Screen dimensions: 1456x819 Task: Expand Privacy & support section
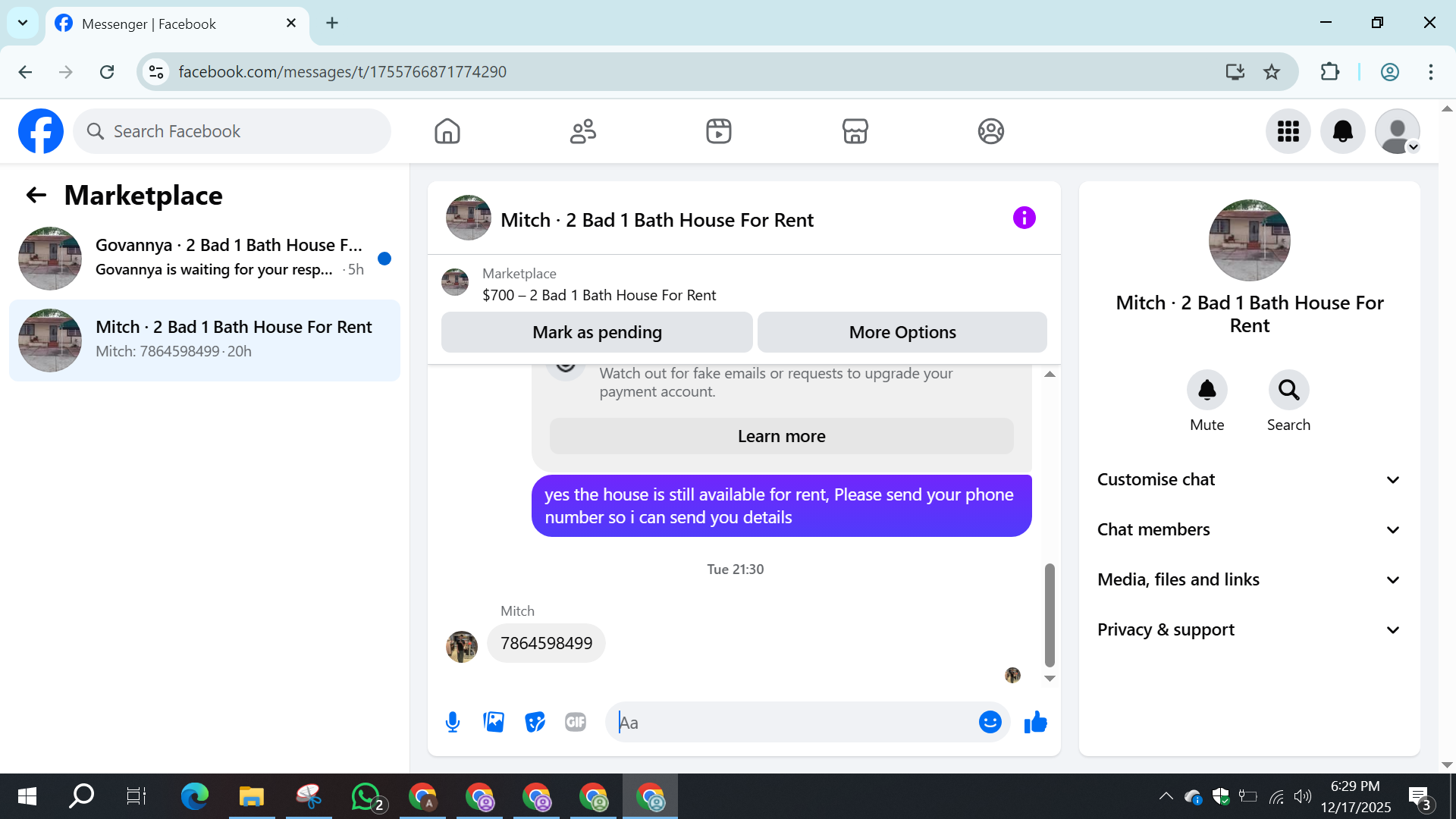pyautogui.click(x=1248, y=629)
